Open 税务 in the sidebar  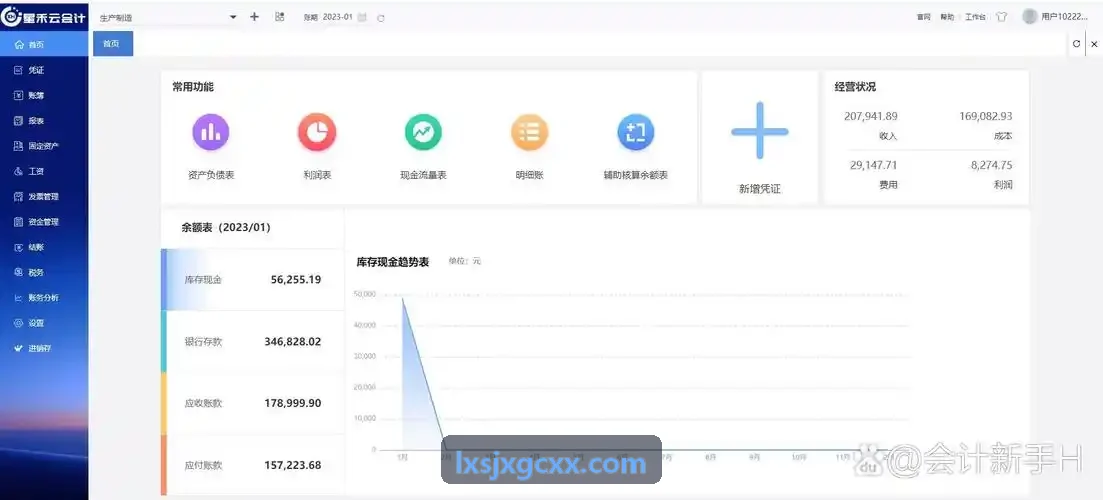pyautogui.click(x=44, y=273)
